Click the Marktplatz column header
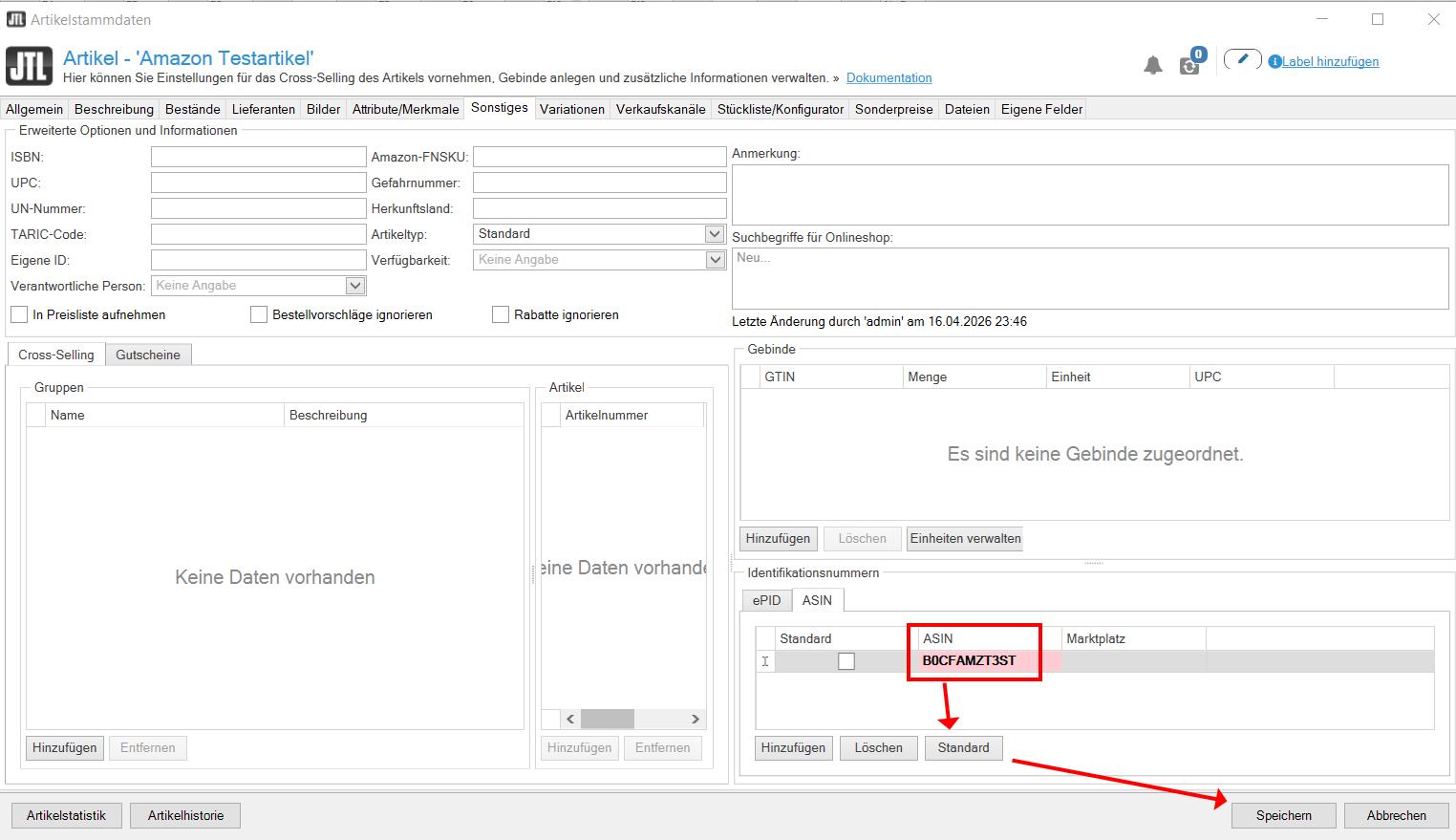The height and width of the screenshot is (840, 1456). pyautogui.click(x=1133, y=638)
